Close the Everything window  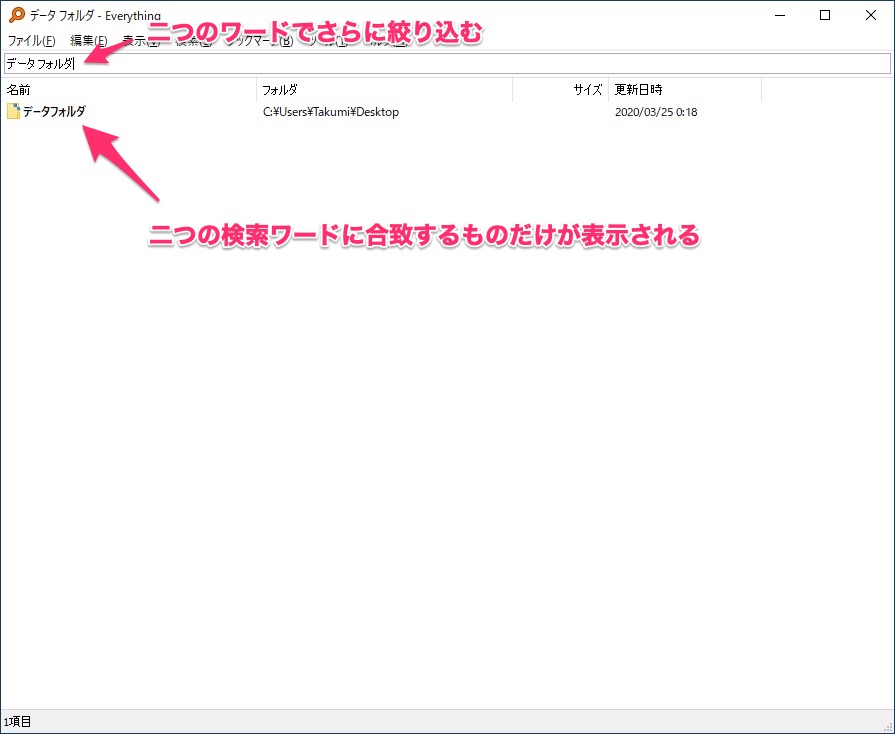click(x=871, y=15)
